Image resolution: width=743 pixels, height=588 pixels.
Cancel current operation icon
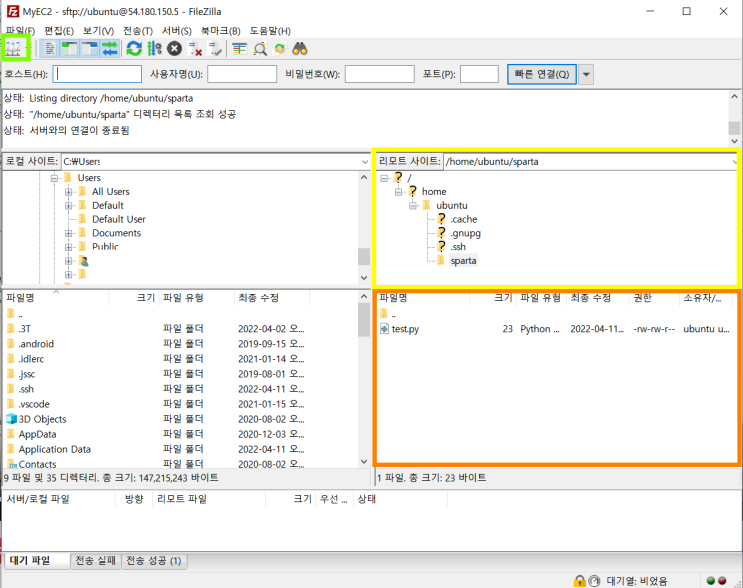174,49
